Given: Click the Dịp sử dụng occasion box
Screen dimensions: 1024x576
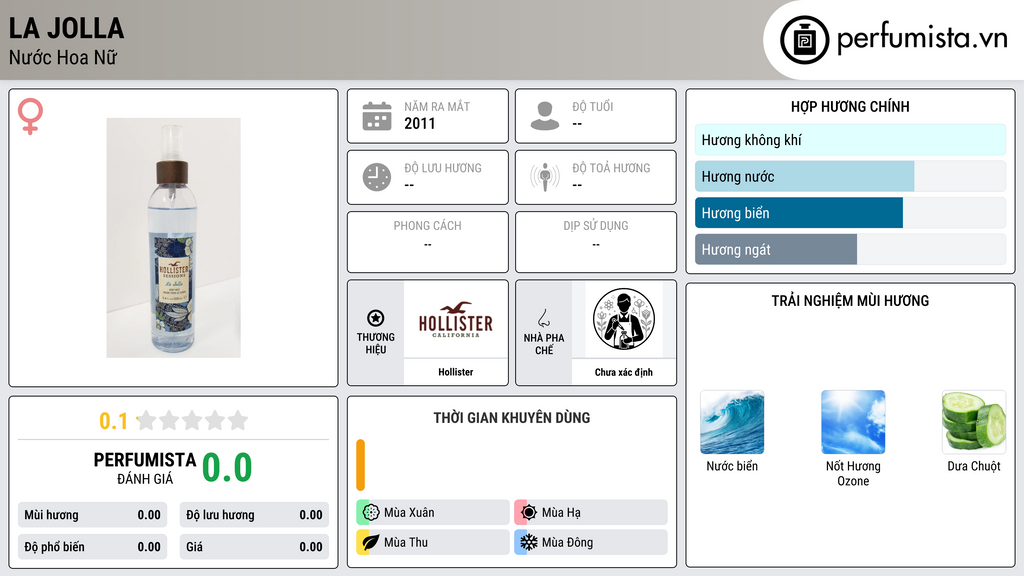Looking at the screenshot, I should [x=596, y=242].
